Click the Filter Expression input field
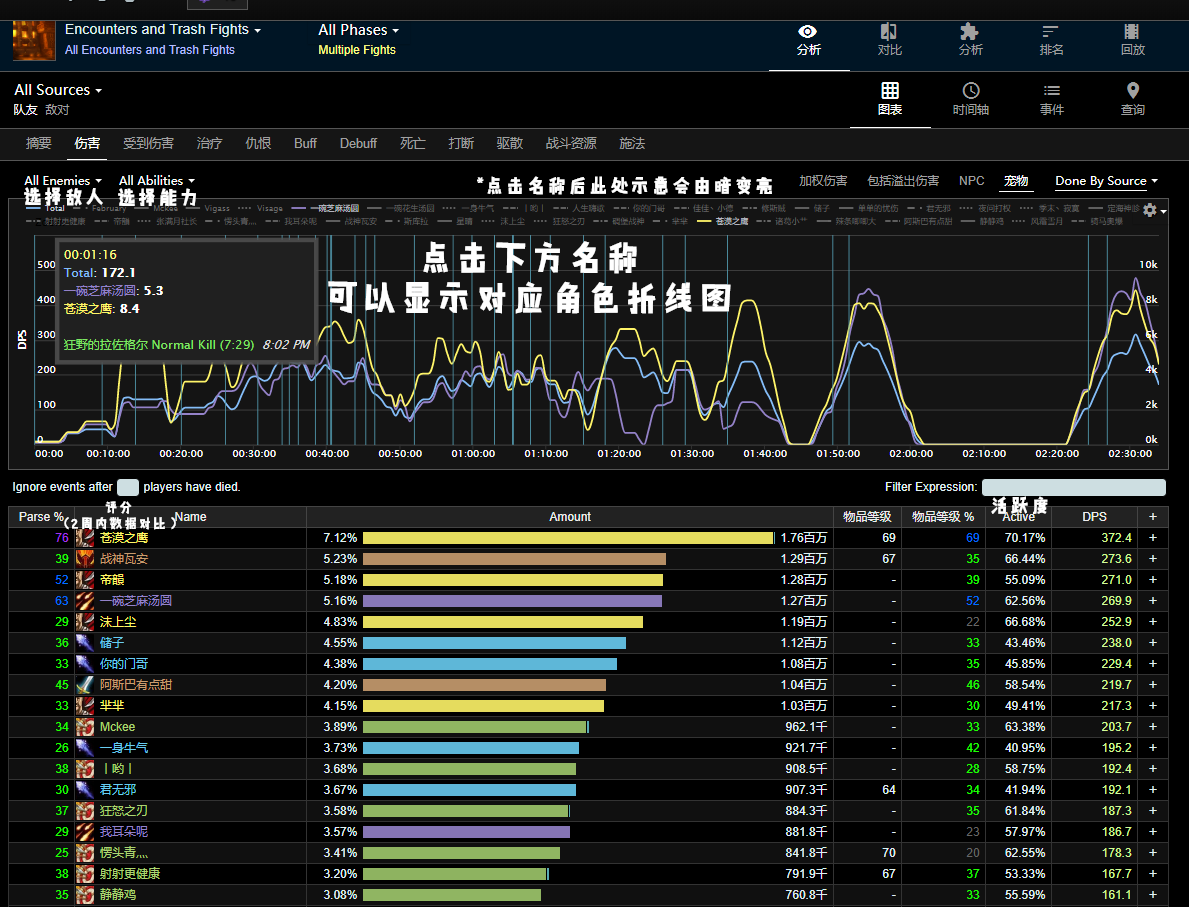Screen dimensions: 1189x907 point(1073,487)
